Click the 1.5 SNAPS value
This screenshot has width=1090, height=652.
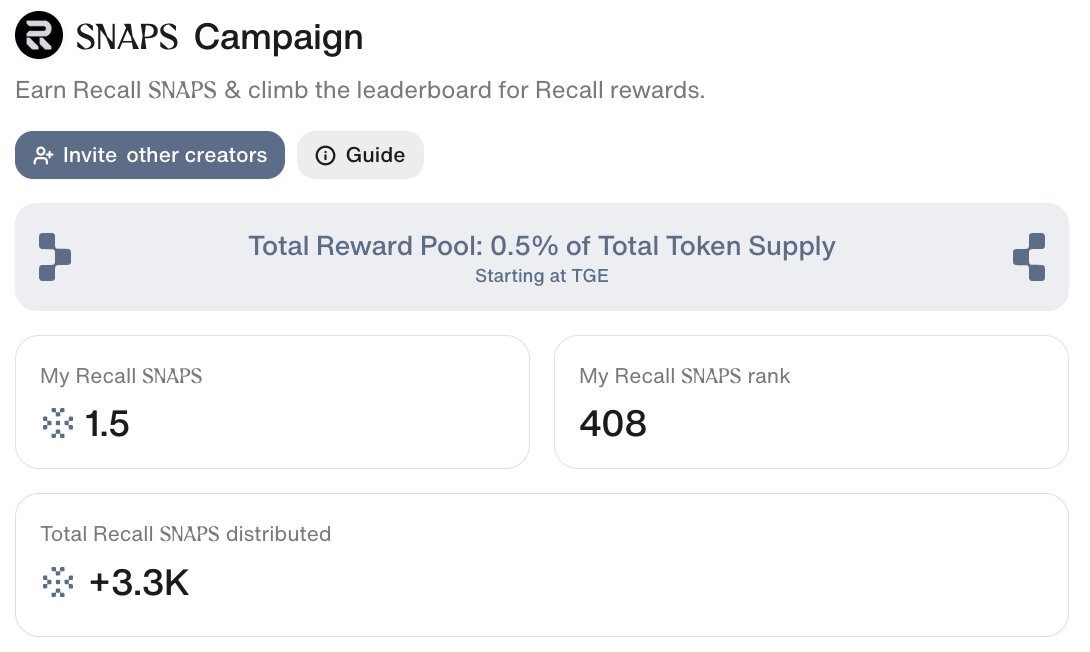(x=106, y=423)
